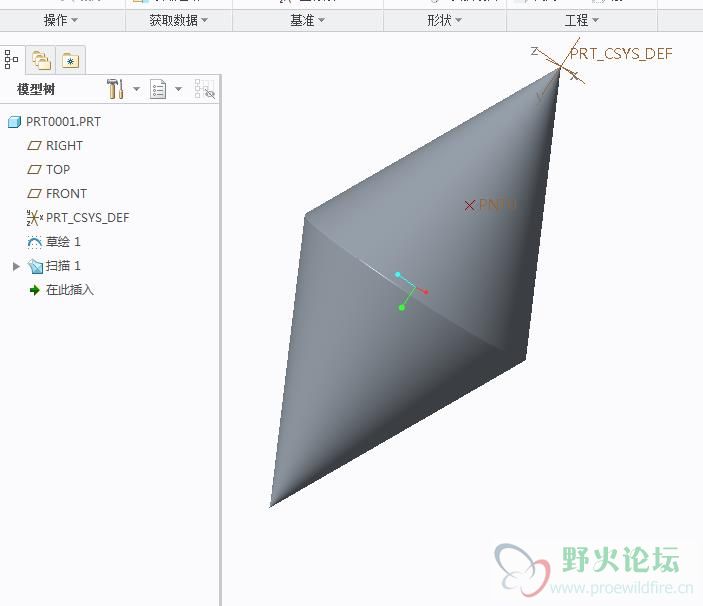Click the 扫描 1 sweep icon
The height and width of the screenshot is (606, 703).
35,267
